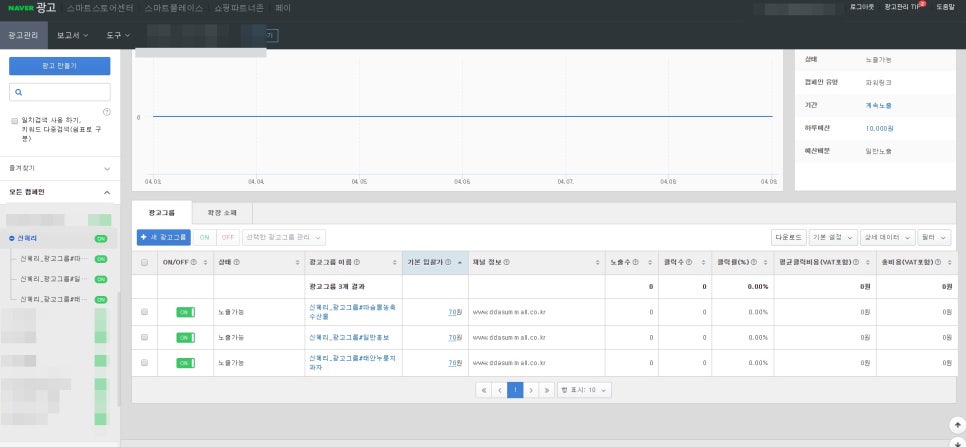Open help icon next to 상태 column header

point(237,262)
